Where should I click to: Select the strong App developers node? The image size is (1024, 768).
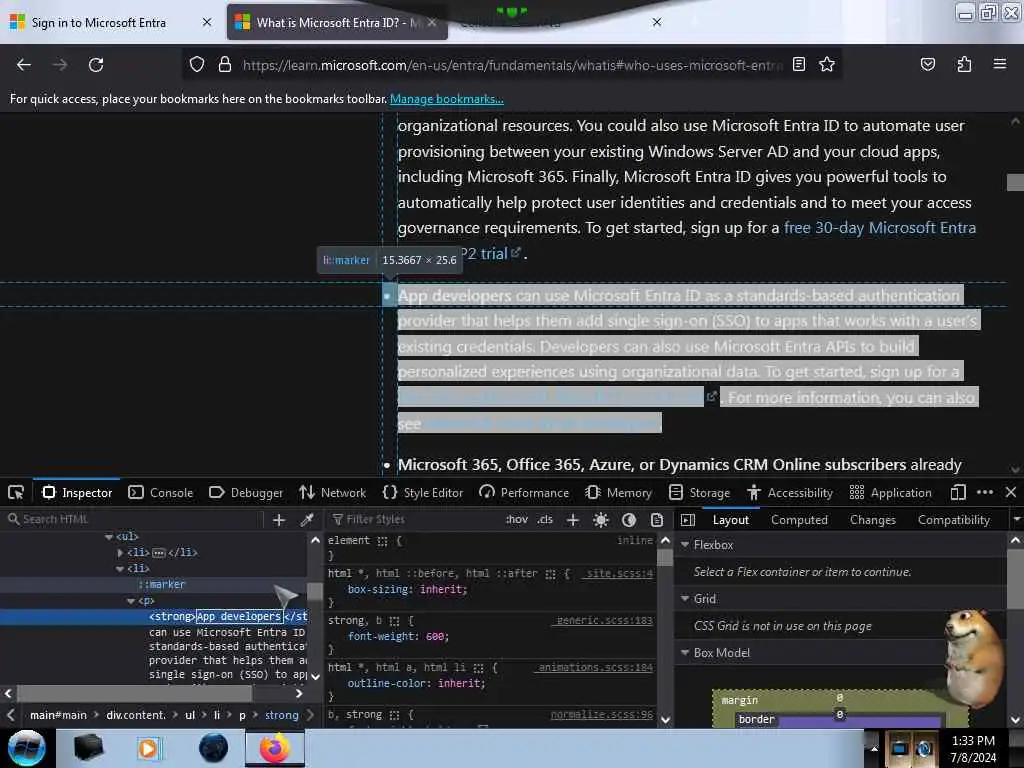[153, 616]
